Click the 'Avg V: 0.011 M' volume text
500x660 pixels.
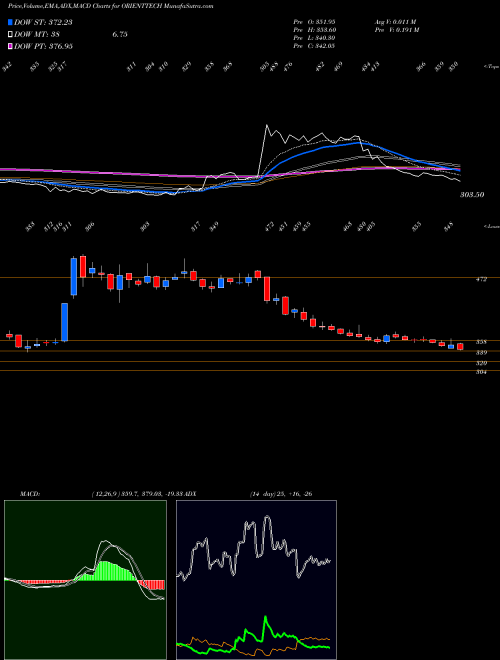coord(396,21)
